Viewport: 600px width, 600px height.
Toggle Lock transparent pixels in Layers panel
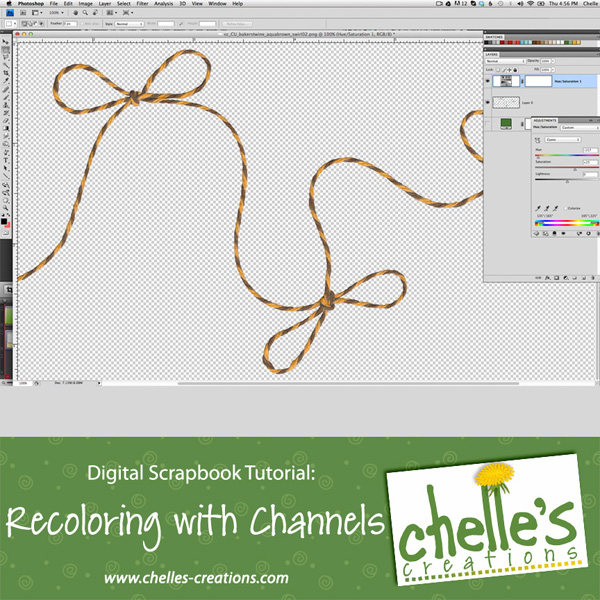[498, 70]
